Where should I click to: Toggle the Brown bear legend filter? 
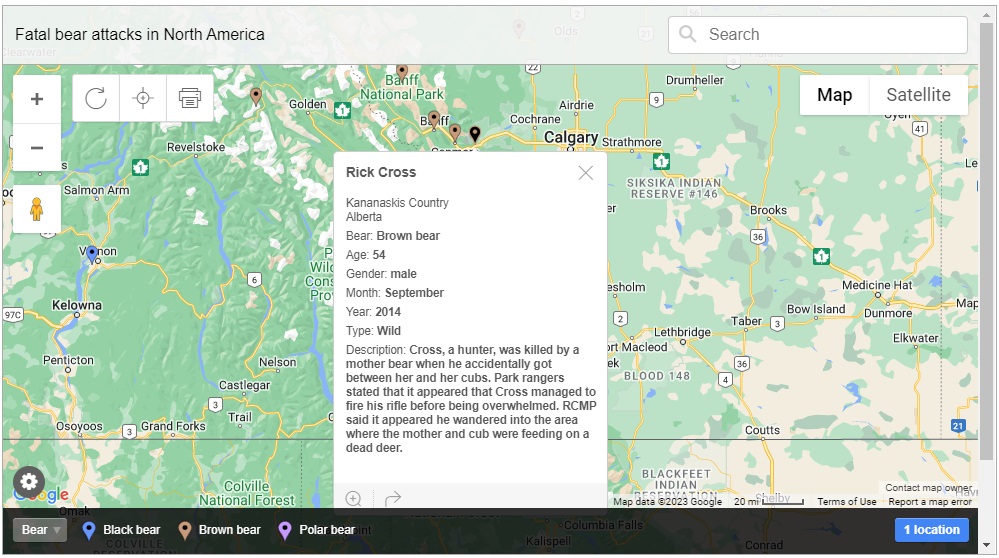pyautogui.click(x=220, y=530)
